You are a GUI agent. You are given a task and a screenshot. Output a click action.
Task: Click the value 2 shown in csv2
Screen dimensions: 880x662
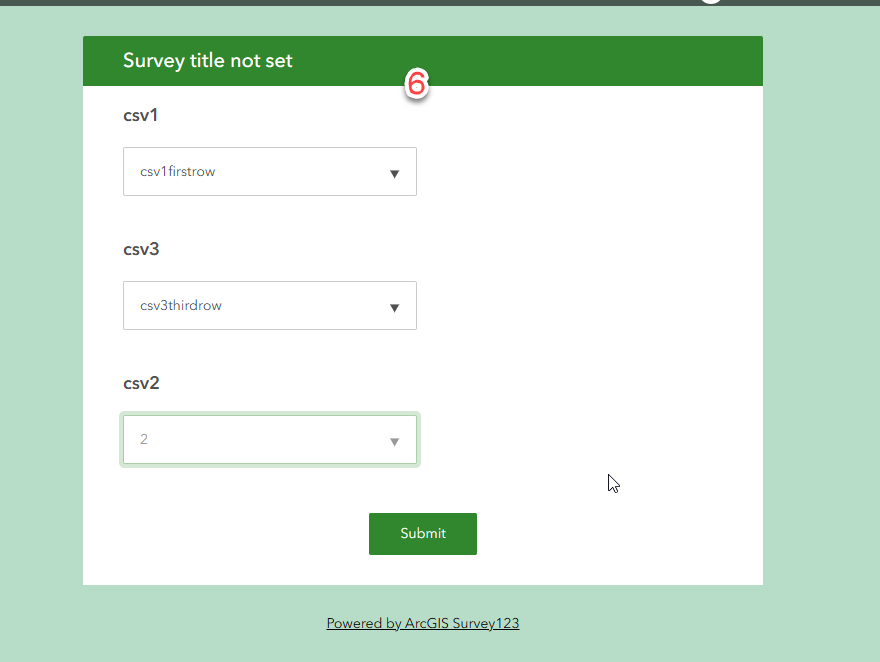(143, 439)
